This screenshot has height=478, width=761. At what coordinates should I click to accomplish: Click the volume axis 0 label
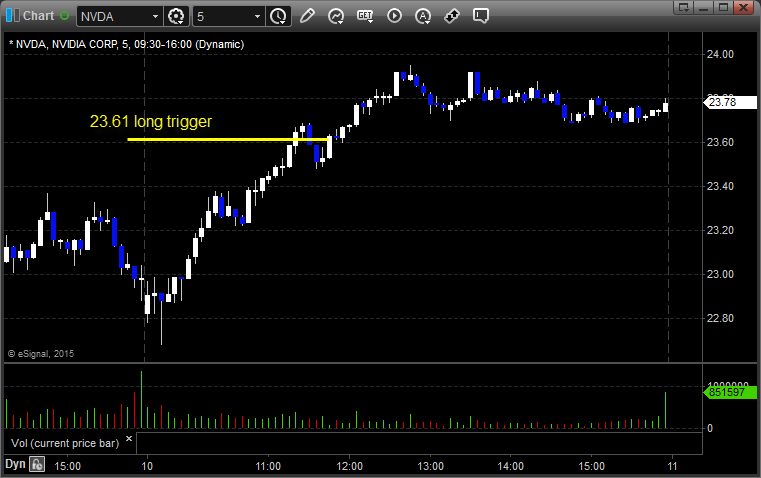[x=710, y=428]
